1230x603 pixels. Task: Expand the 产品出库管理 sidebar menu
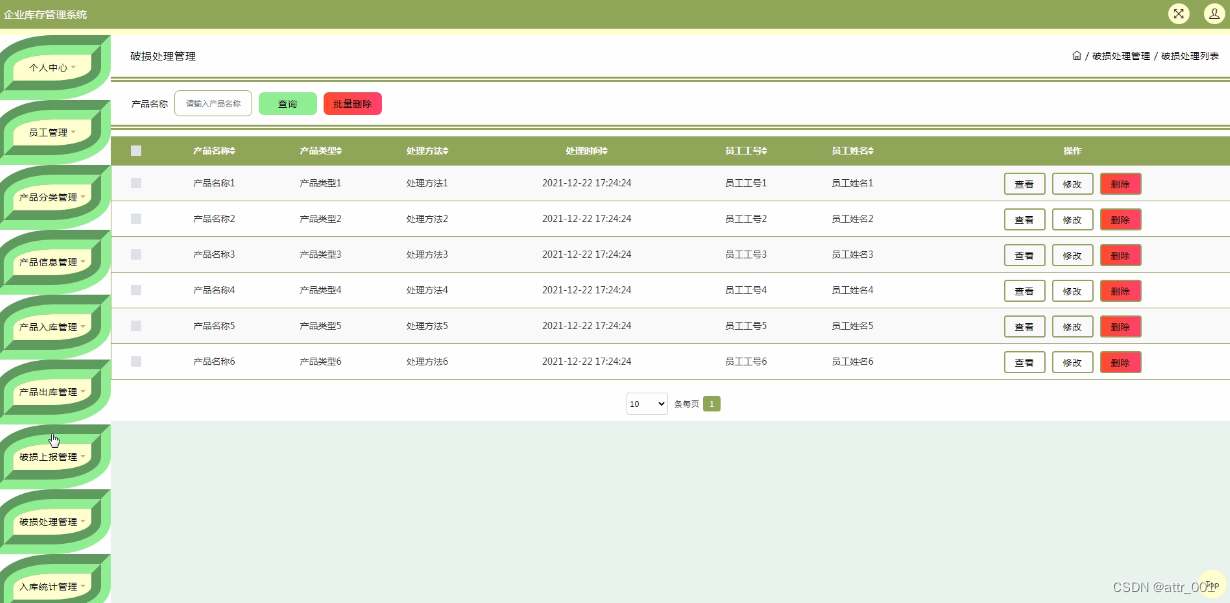[x=54, y=392]
